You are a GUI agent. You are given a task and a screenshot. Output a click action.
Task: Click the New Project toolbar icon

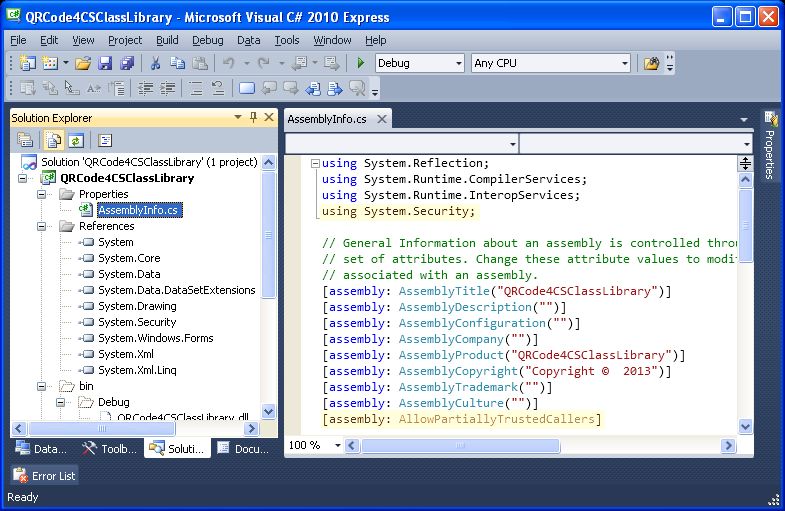tap(27, 63)
